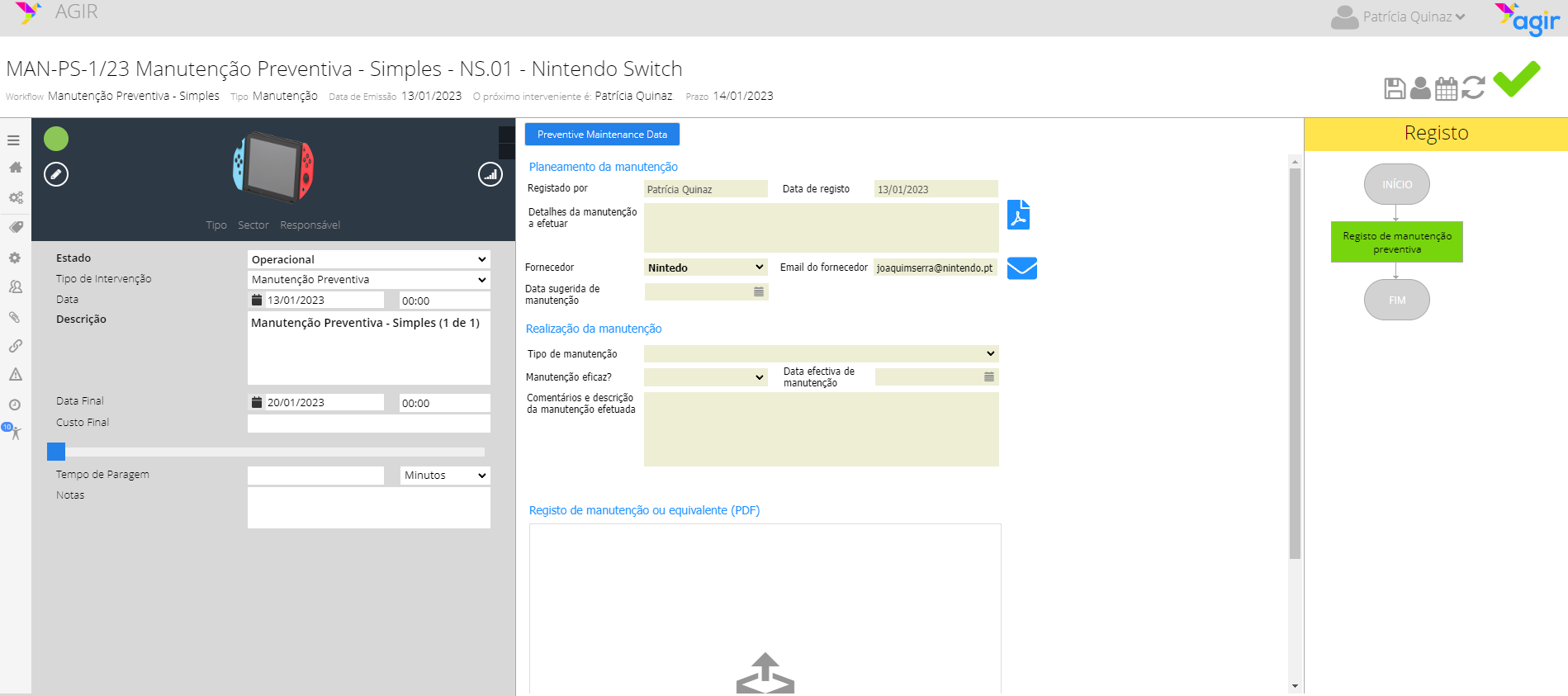Click the Tempo de Paragem input field
This screenshot has width=1568, height=696.
(315, 476)
